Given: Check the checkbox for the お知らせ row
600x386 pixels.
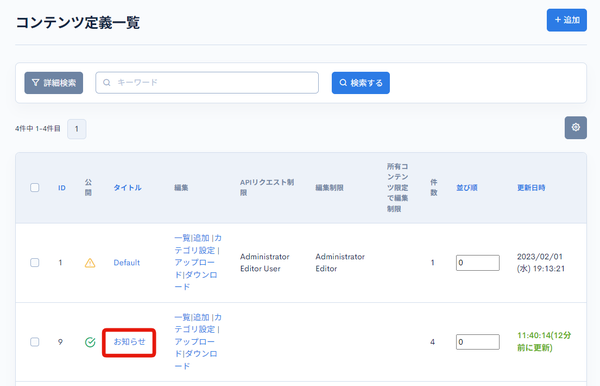Looking at the screenshot, I should (35, 342).
